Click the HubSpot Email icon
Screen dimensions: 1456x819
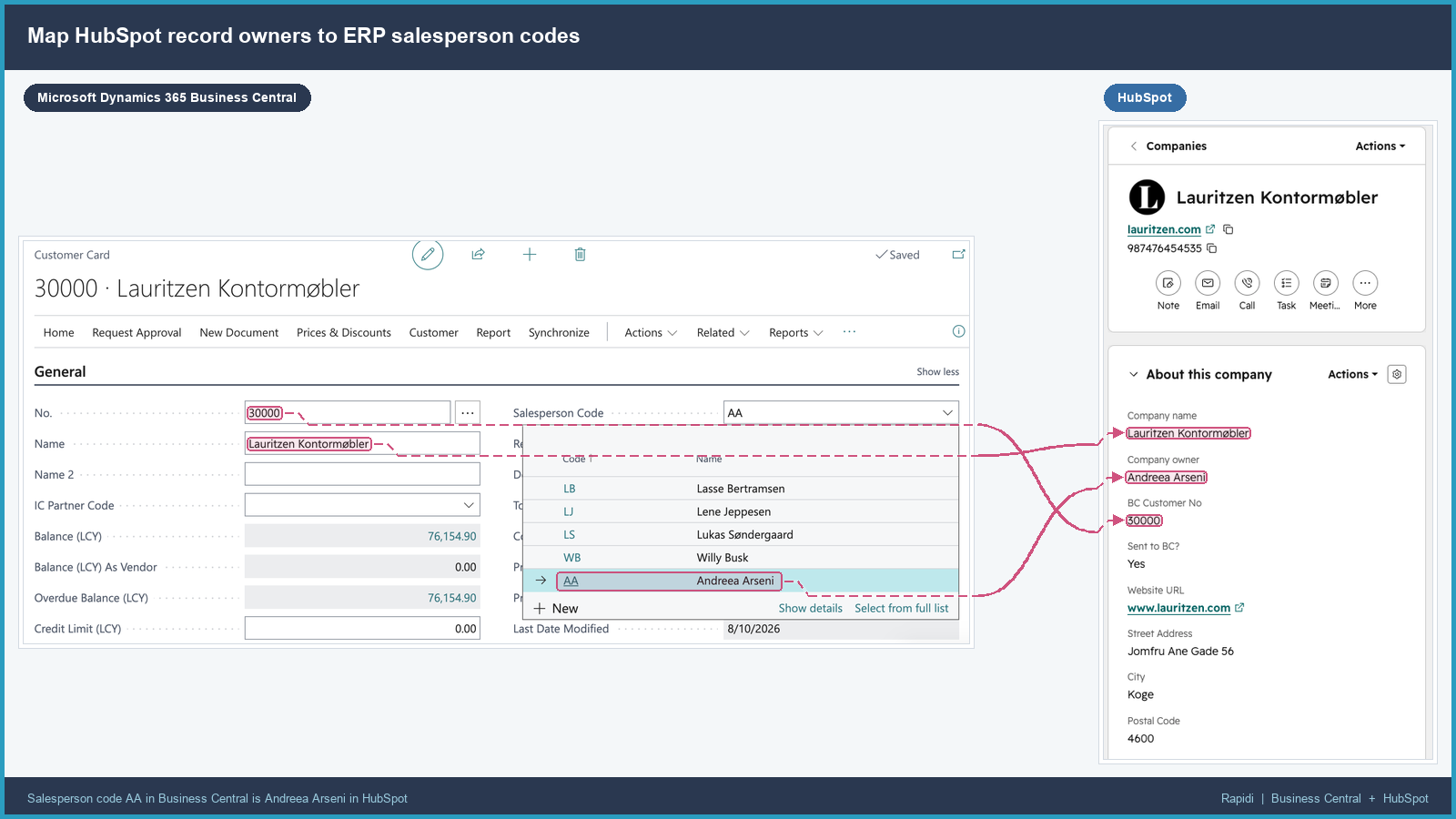[1208, 283]
